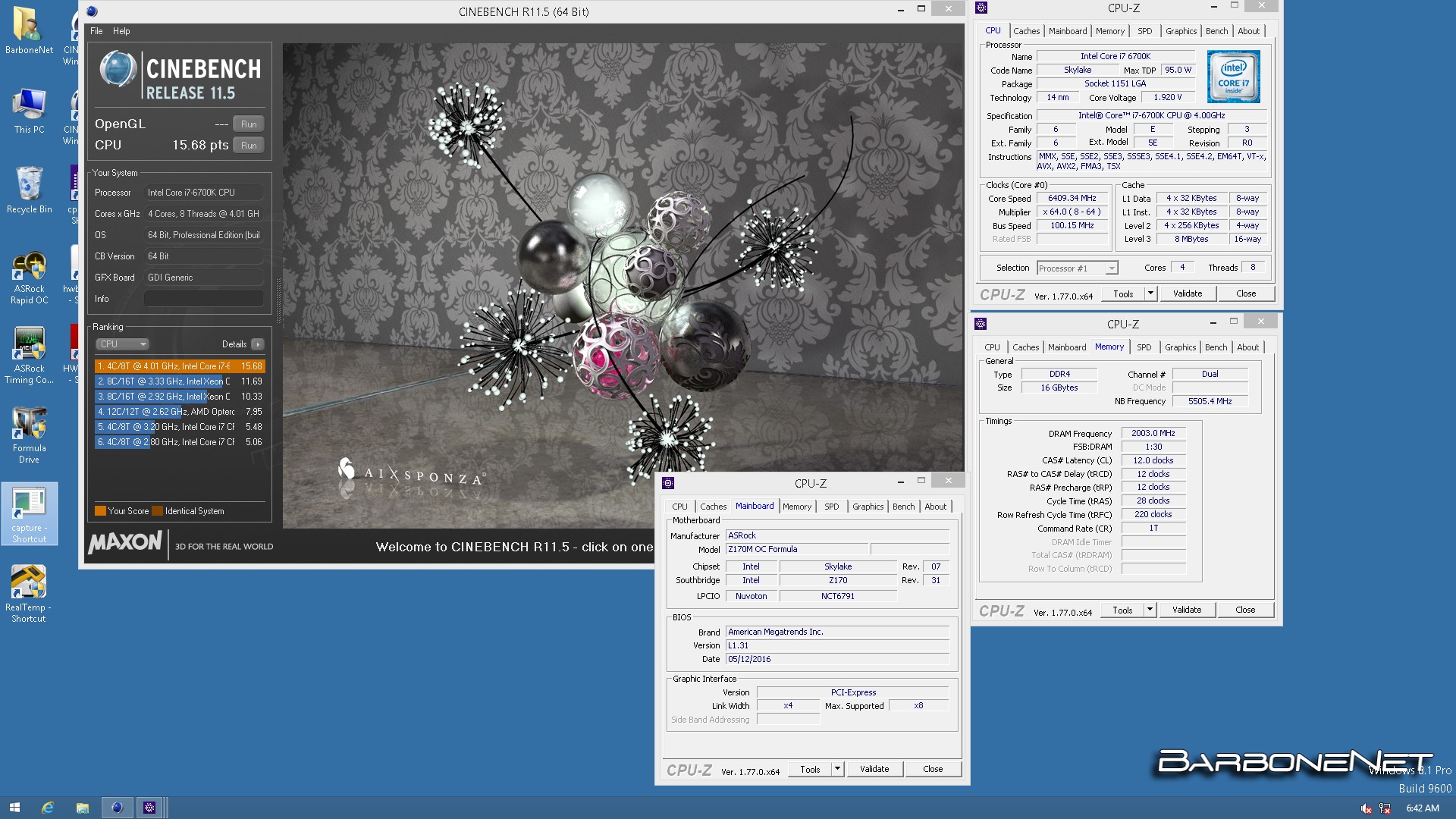This screenshot has width=1456, height=819.
Task: Switch to Caches tab in top CPU-Z window
Action: 1026,31
